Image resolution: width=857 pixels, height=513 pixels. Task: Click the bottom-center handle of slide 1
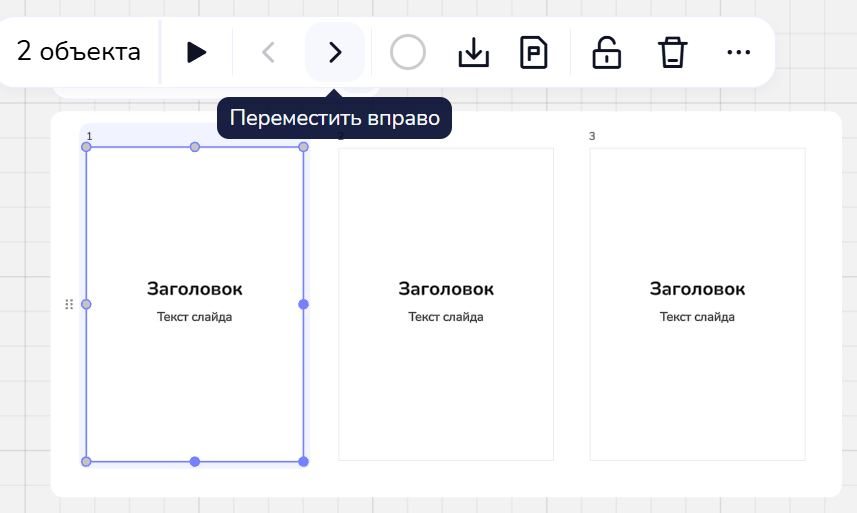195,462
